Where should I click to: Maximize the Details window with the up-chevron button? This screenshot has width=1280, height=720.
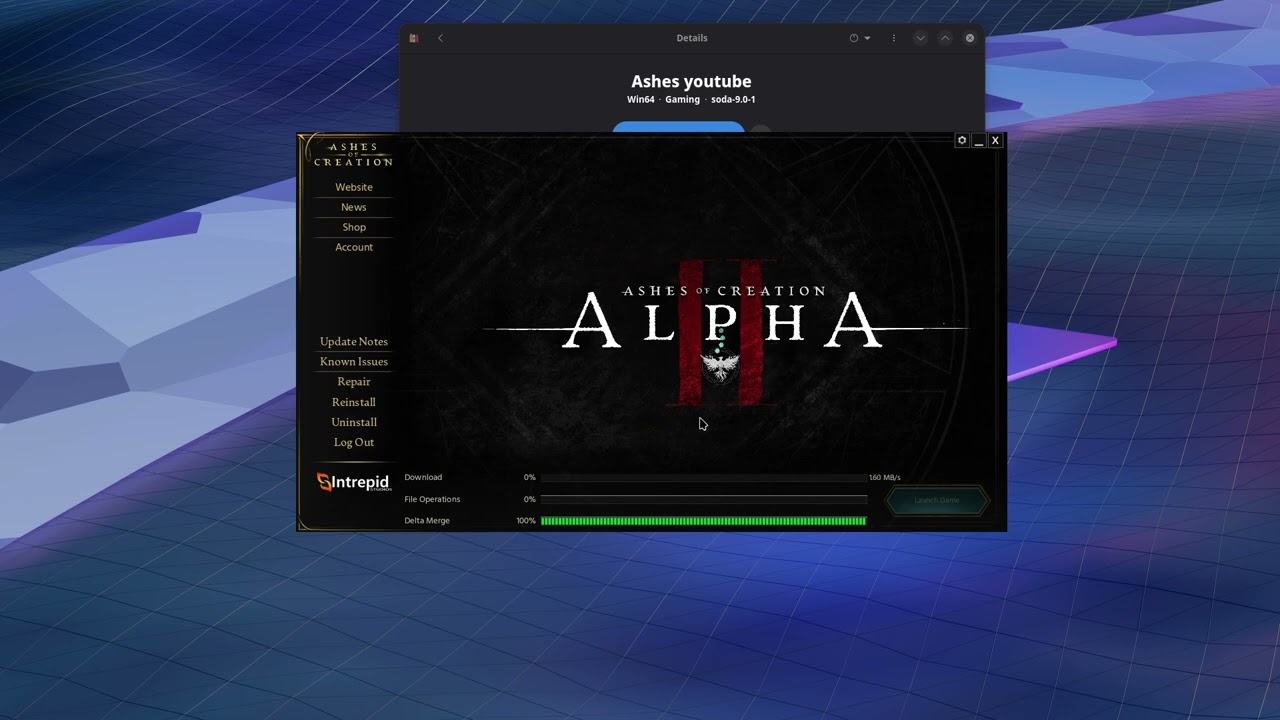pos(945,38)
